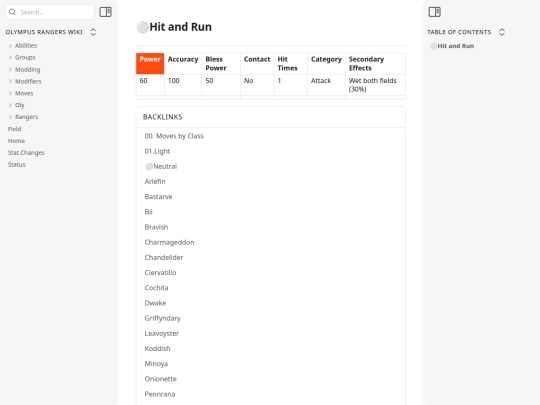Expand the Modifiers tree folder
540x405 pixels.
click(x=10, y=81)
